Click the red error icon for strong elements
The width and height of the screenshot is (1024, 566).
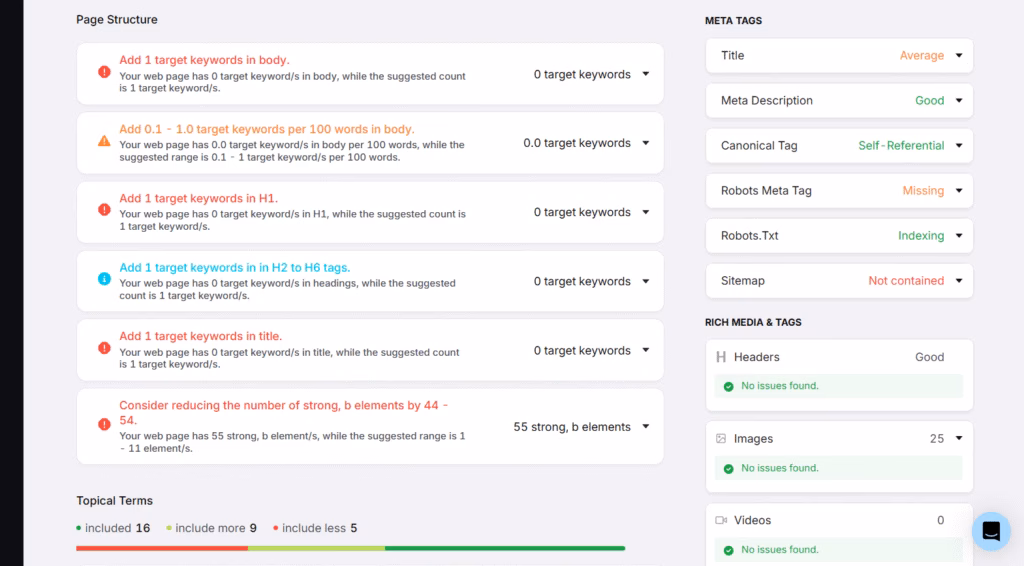pyautogui.click(x=104, y=425)
